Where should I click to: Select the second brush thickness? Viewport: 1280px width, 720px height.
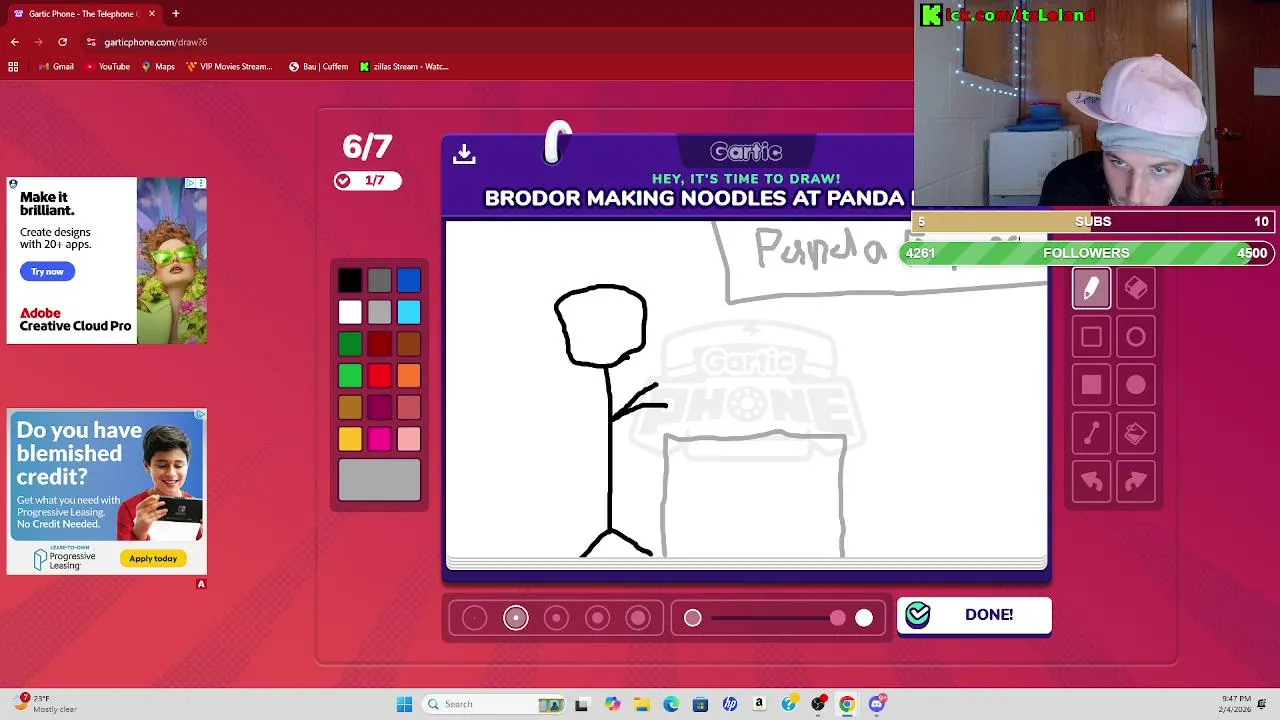(515, 618)
